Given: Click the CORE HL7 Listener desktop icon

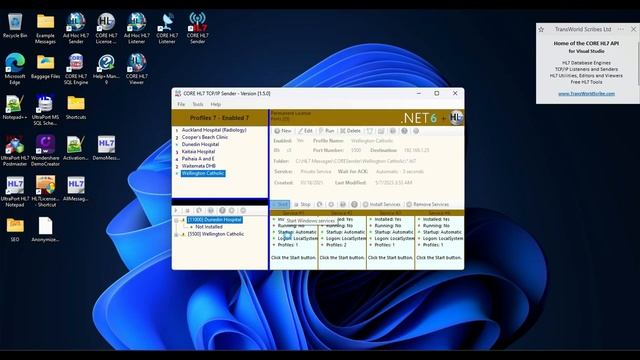Looking at the screenshot, I should click(167, 28).
